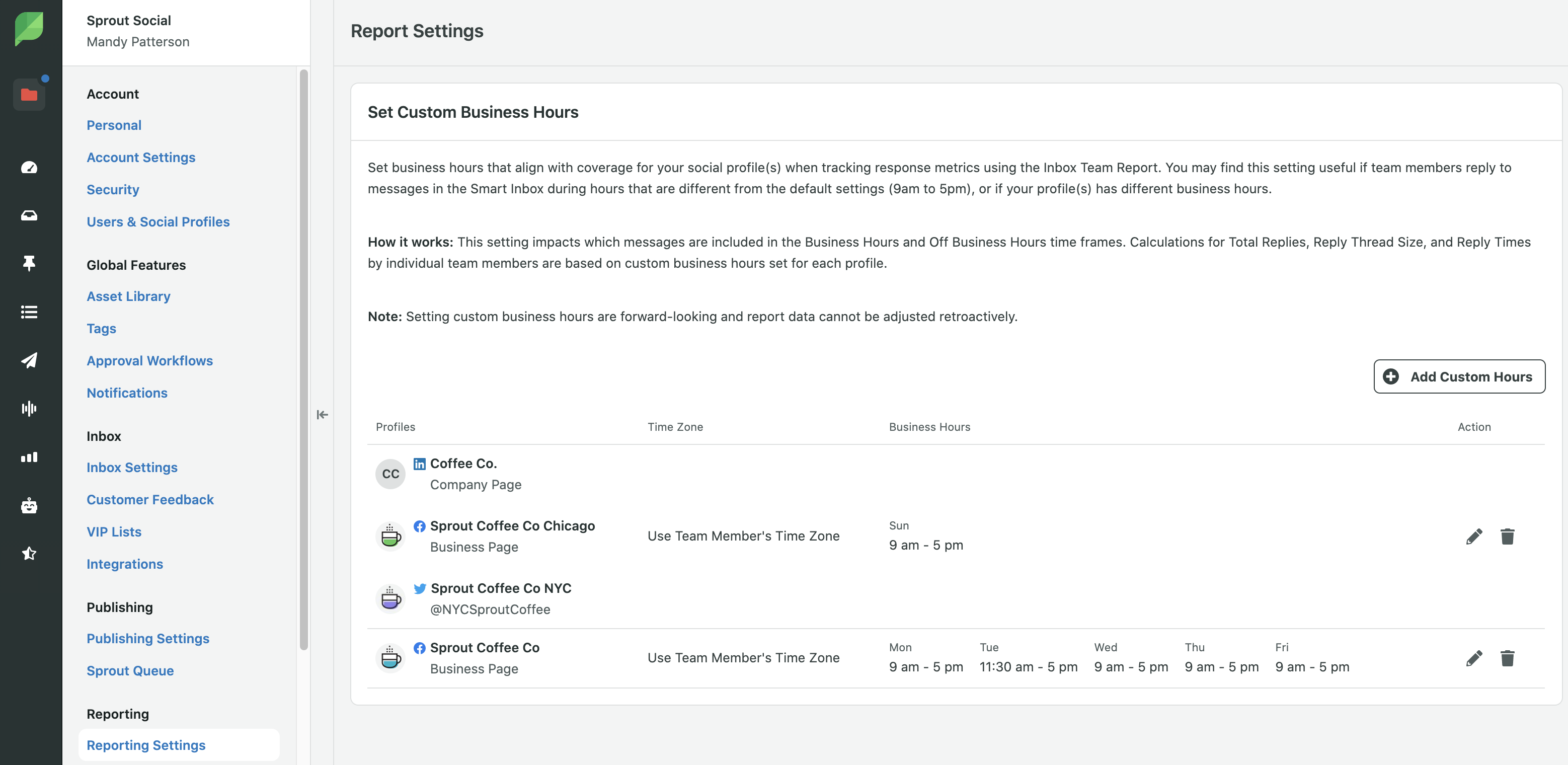Viewport: 1568px width, 765px height.
Task: Open Publishing Settings
Action: click(x=148, y=638)
